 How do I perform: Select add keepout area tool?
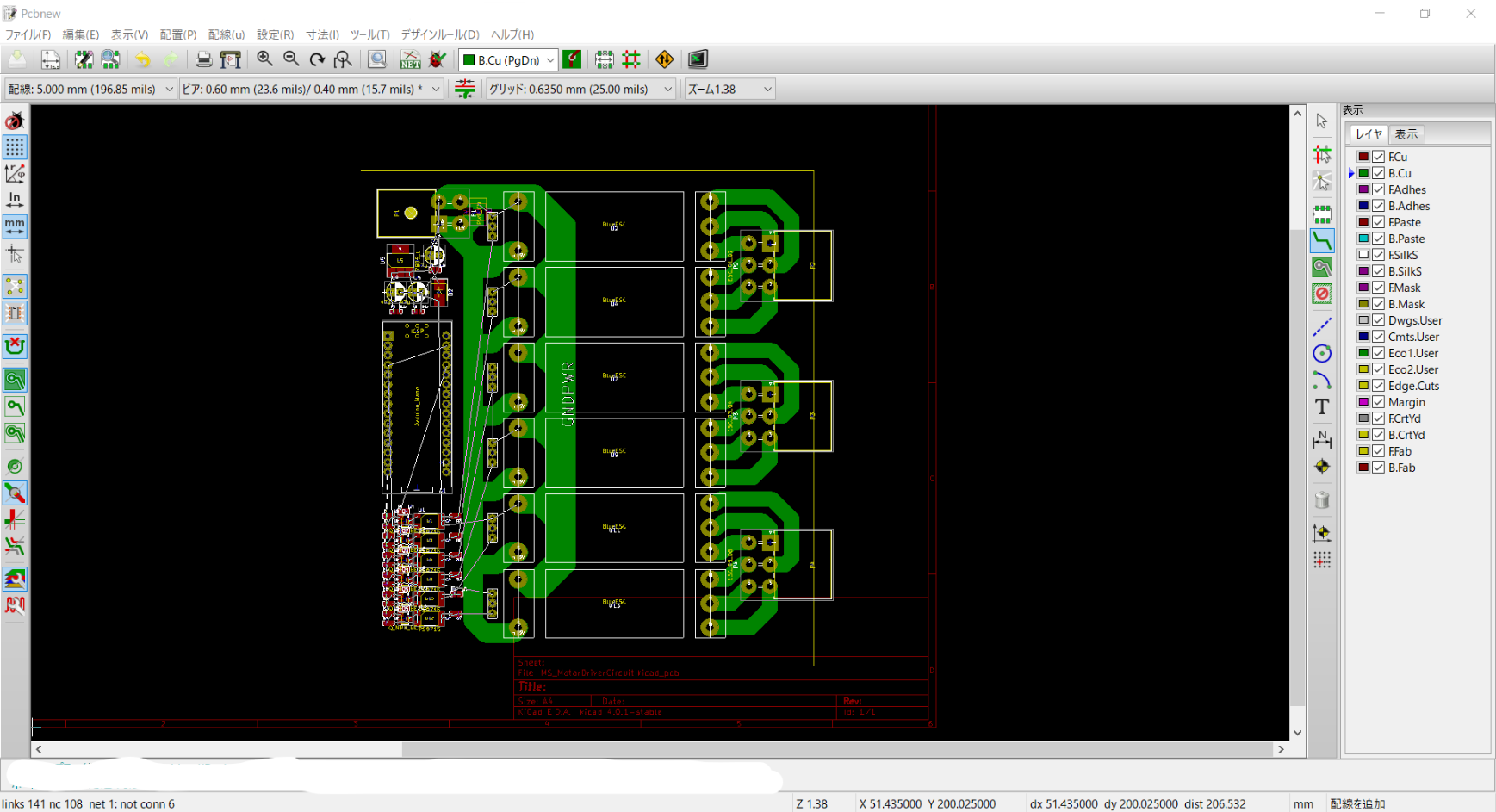[1322, 294]
